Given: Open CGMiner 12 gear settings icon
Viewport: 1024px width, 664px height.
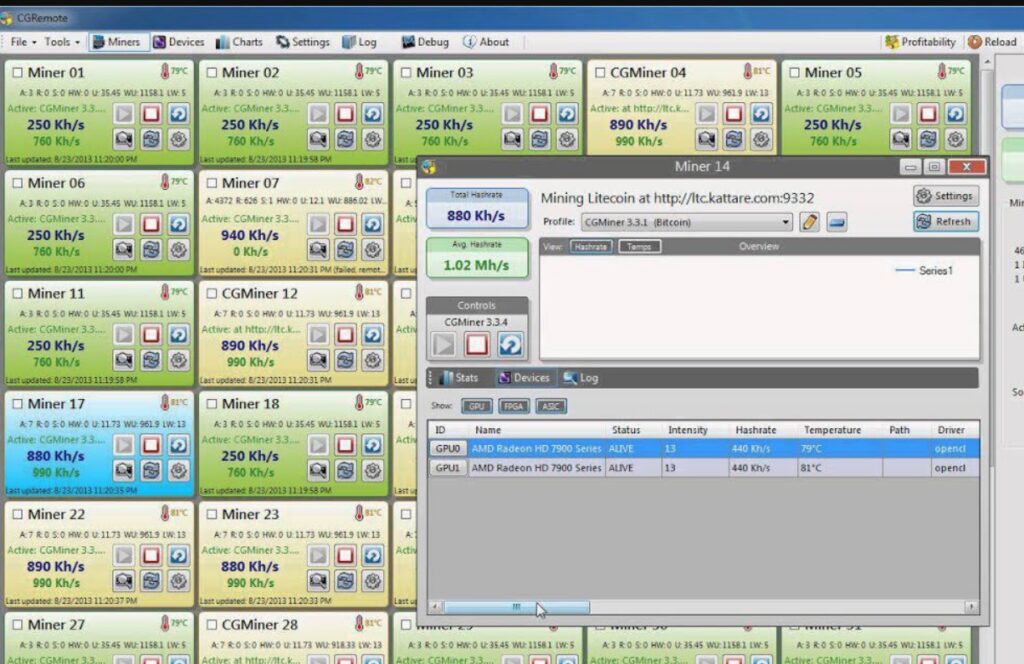Looking at the screenshot, I should click(x=373, y=360).
